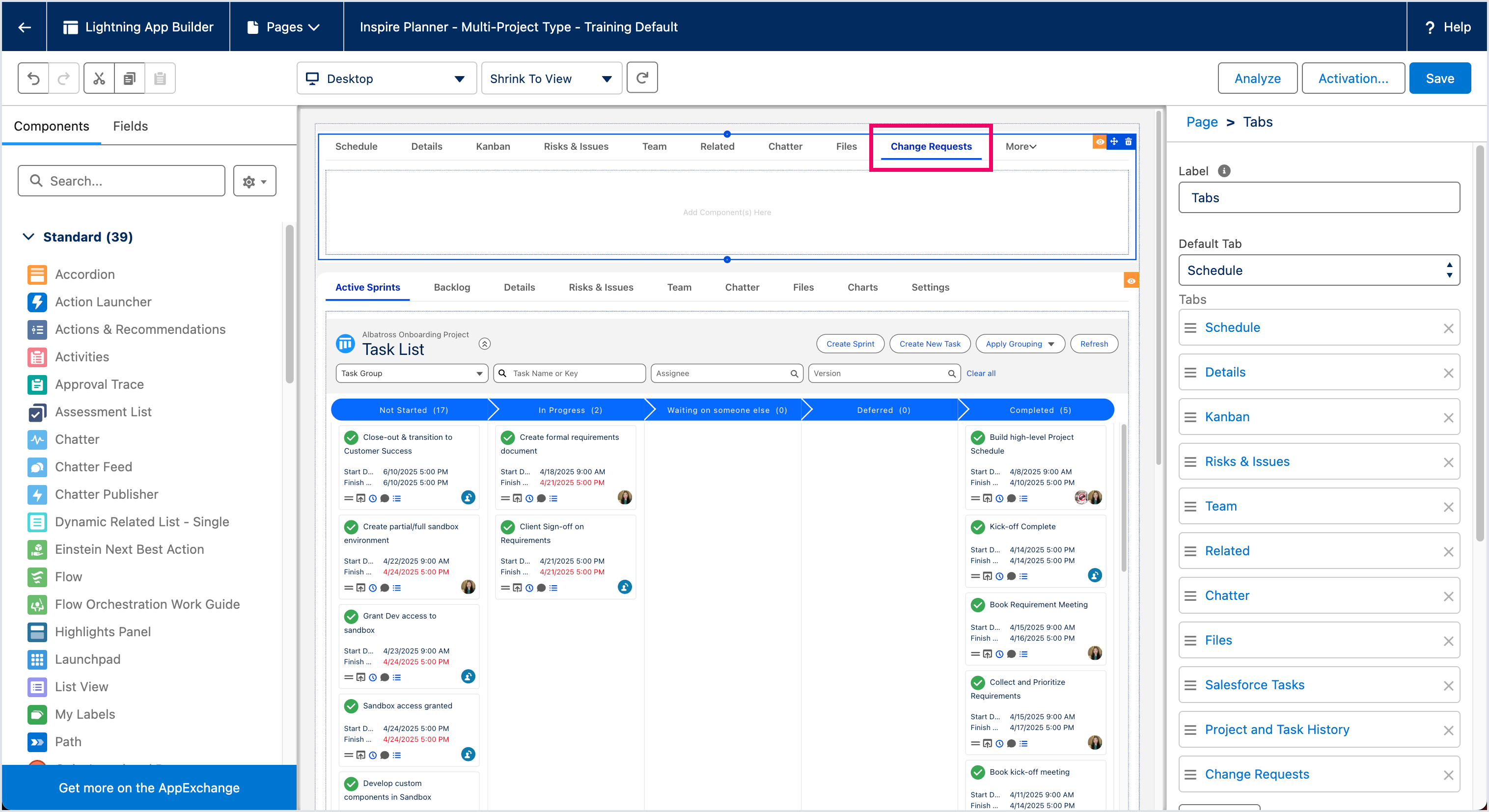The width and height of the screenshot is (1489, 812).
Task: Remove the Change Requests tab with X
Action: coord(1448,775)
